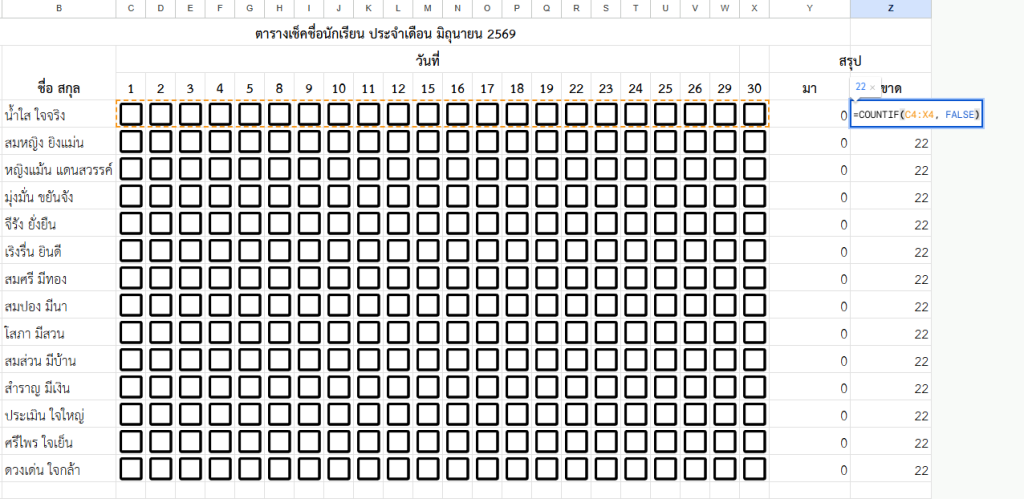Screen dimensions: 1024x499
Task: Tick day 30 checkbox for ดวงเด่น ใจกล้า
Action: point(754,470)
